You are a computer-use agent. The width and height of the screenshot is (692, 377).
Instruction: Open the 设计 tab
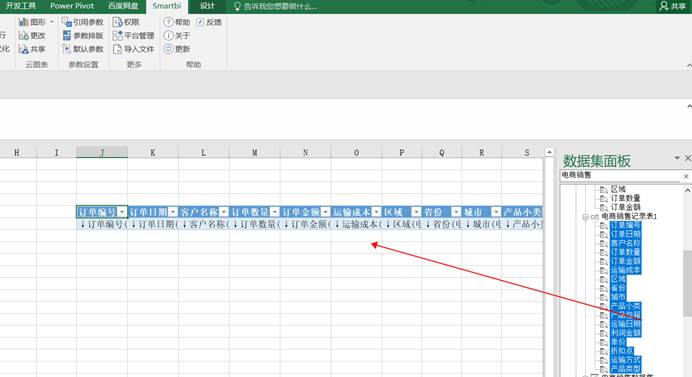[x=207, y=6]
